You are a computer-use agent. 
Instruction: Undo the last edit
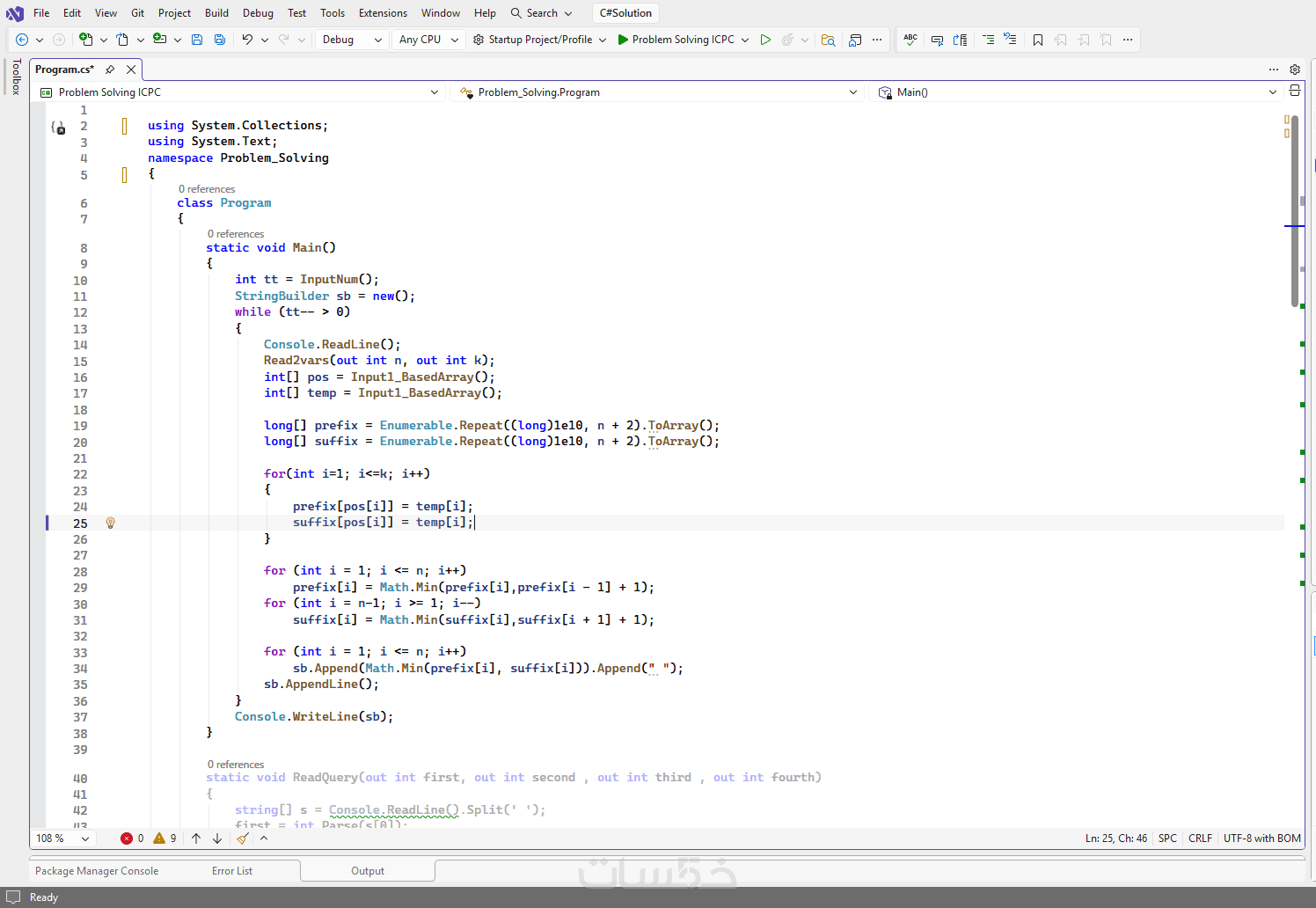[247, 40]
